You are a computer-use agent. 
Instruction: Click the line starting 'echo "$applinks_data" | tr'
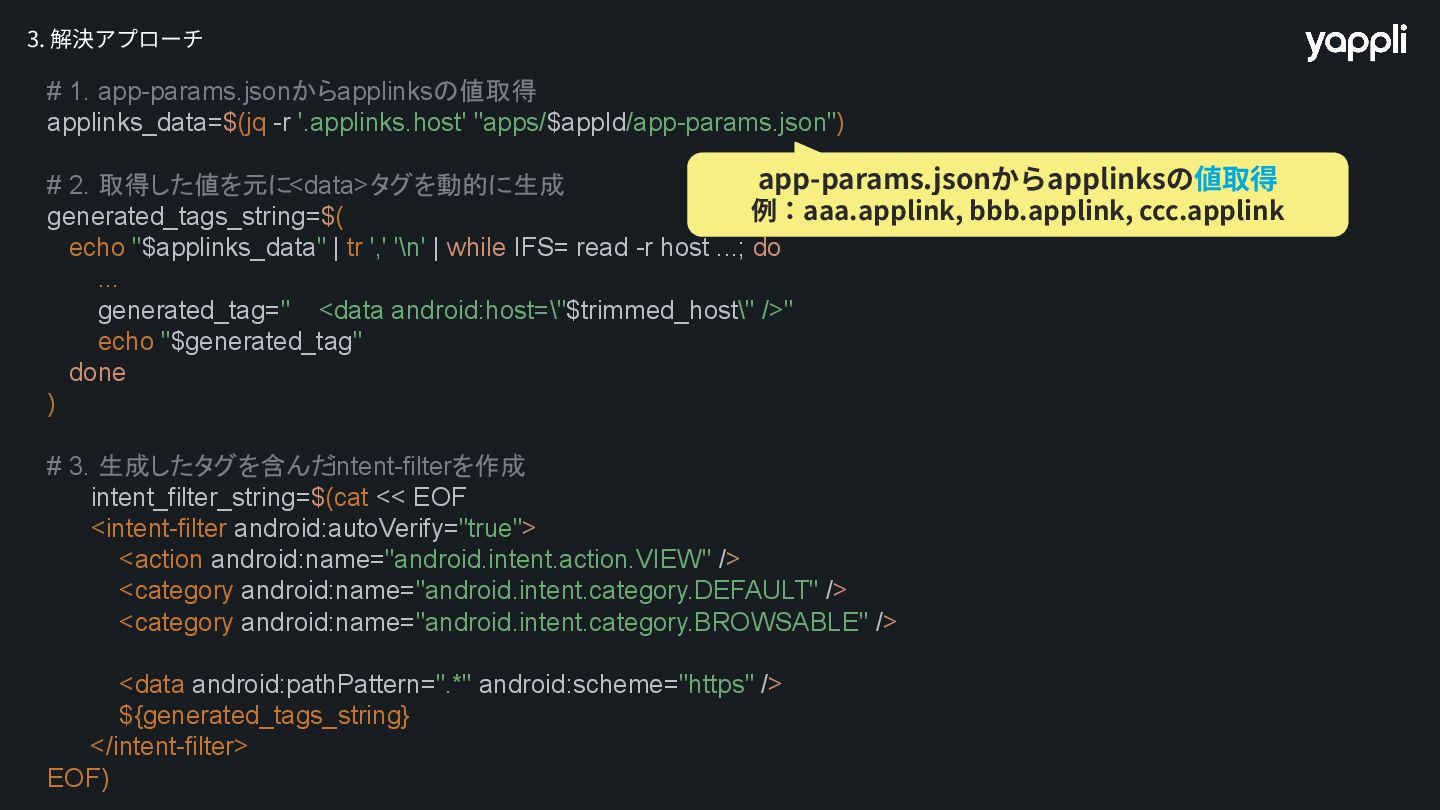coord(425,248)
